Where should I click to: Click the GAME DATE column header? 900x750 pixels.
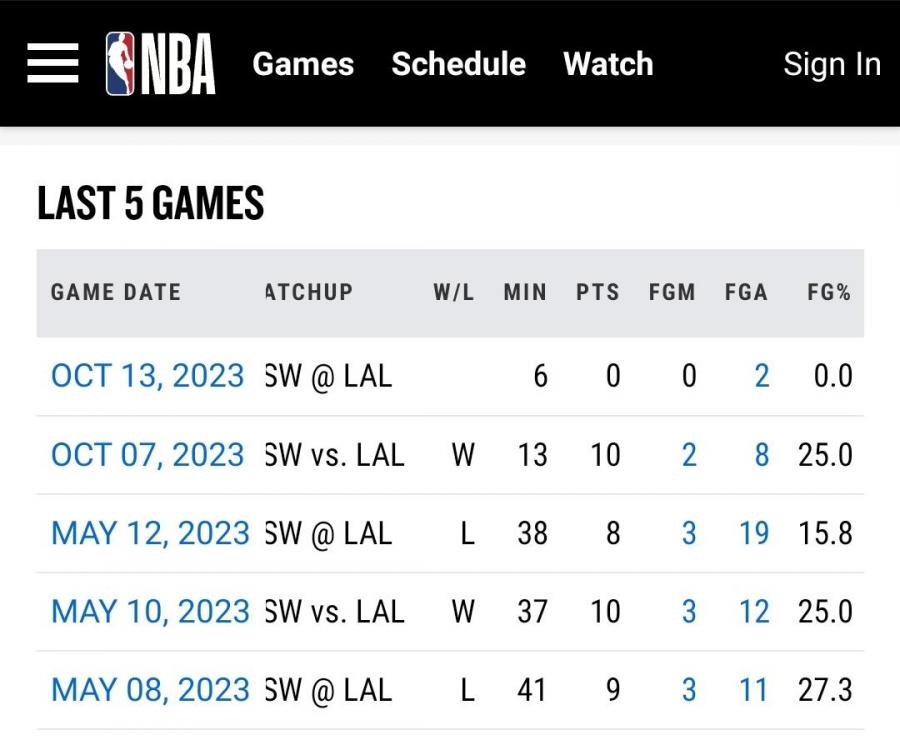[116, 293]
